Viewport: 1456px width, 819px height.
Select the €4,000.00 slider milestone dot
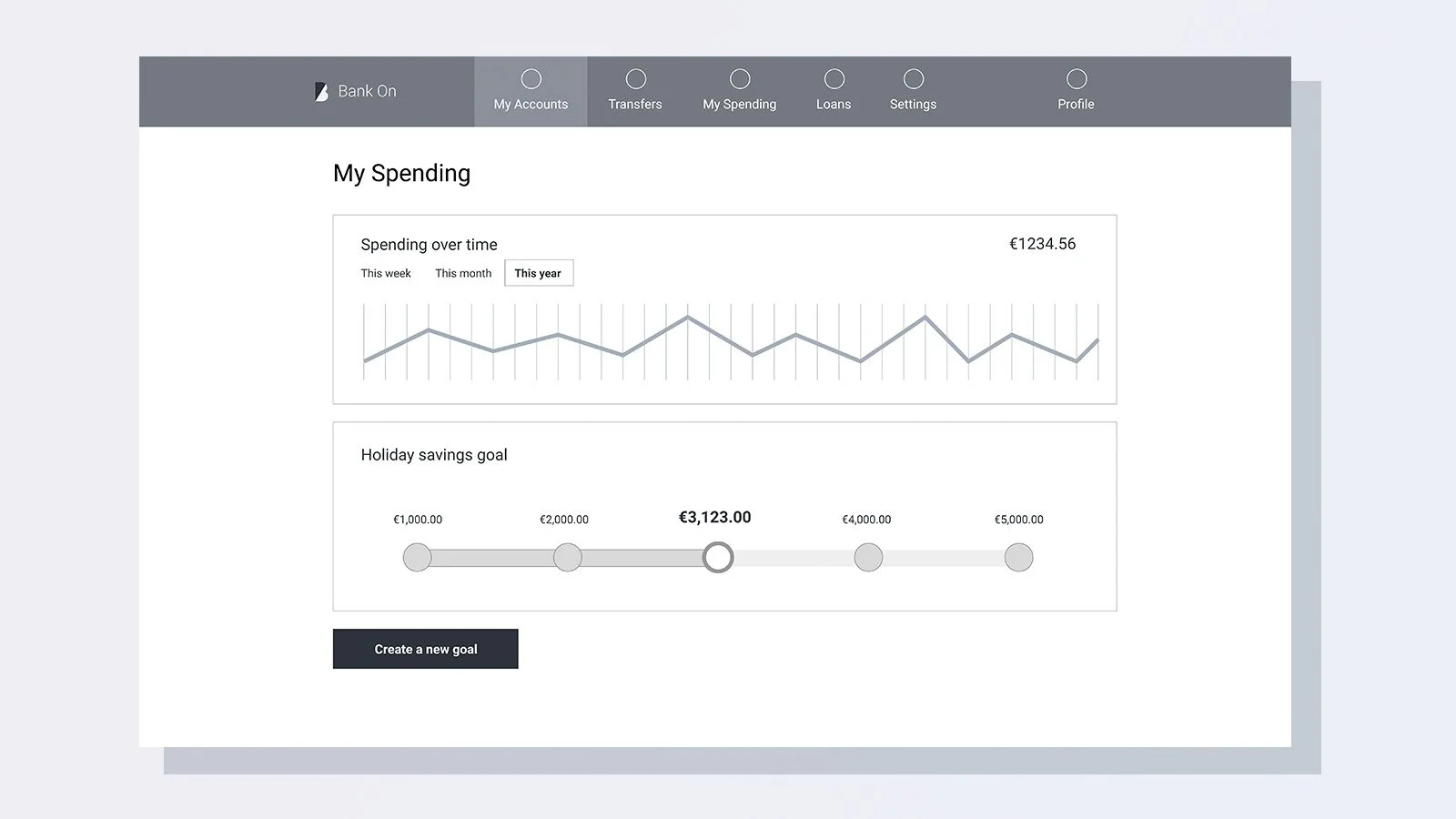click(x=868, y=557)
